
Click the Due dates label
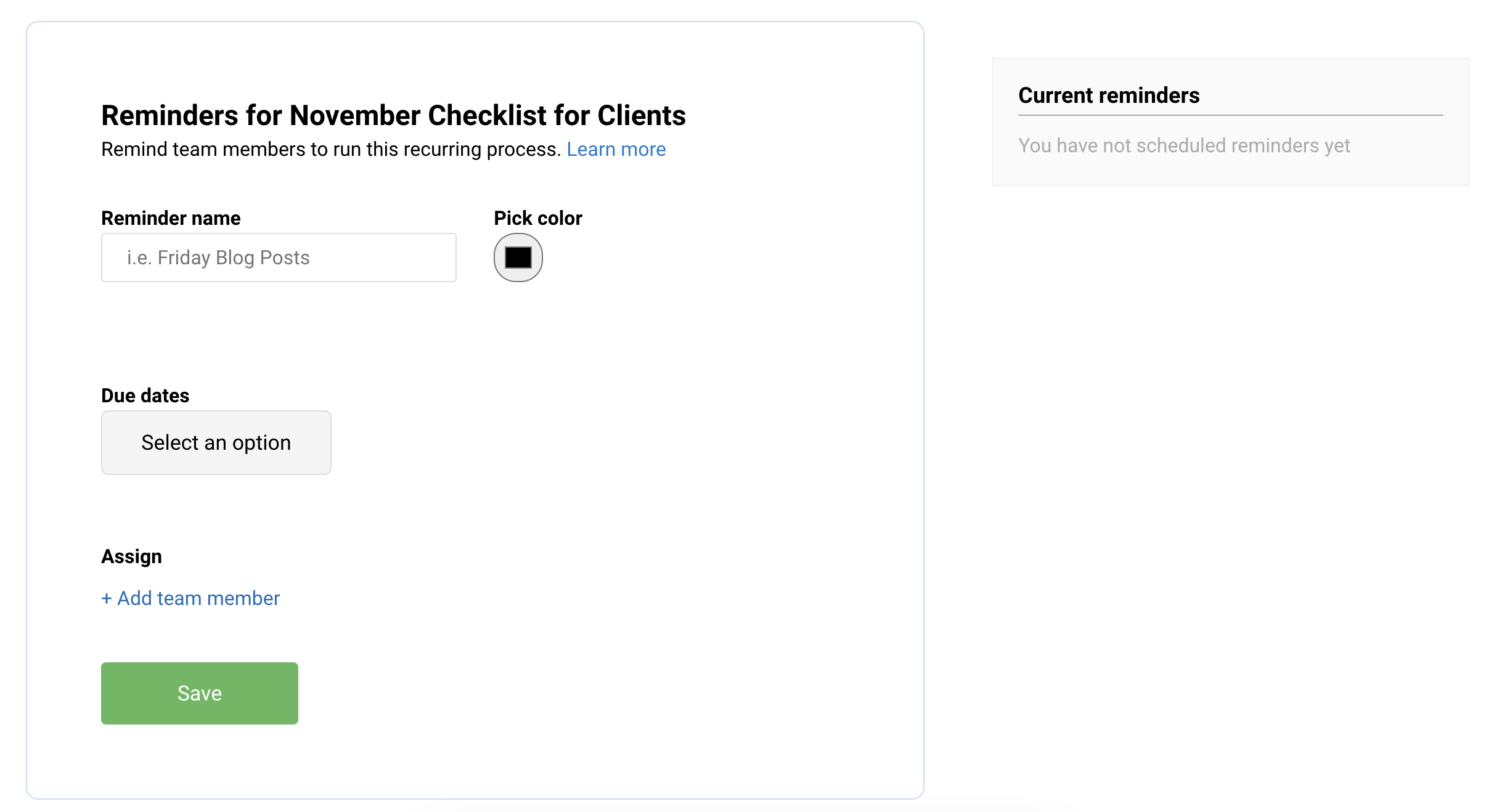tap(145, 396)
